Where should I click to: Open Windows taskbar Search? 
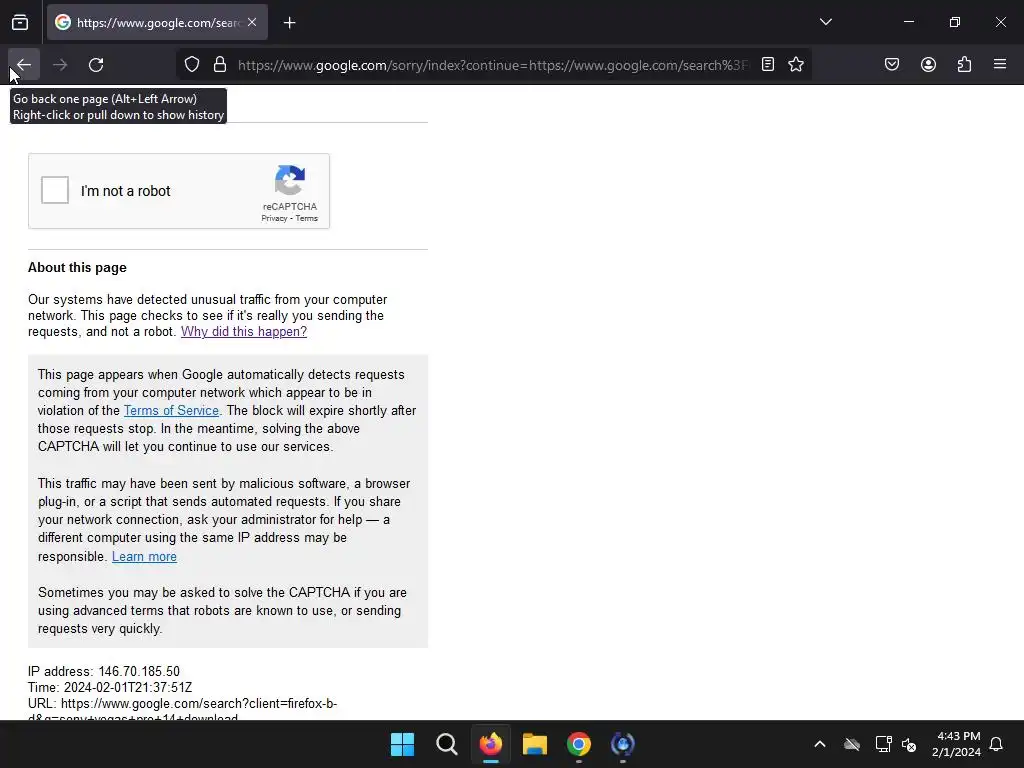click(x=447, y=744)
